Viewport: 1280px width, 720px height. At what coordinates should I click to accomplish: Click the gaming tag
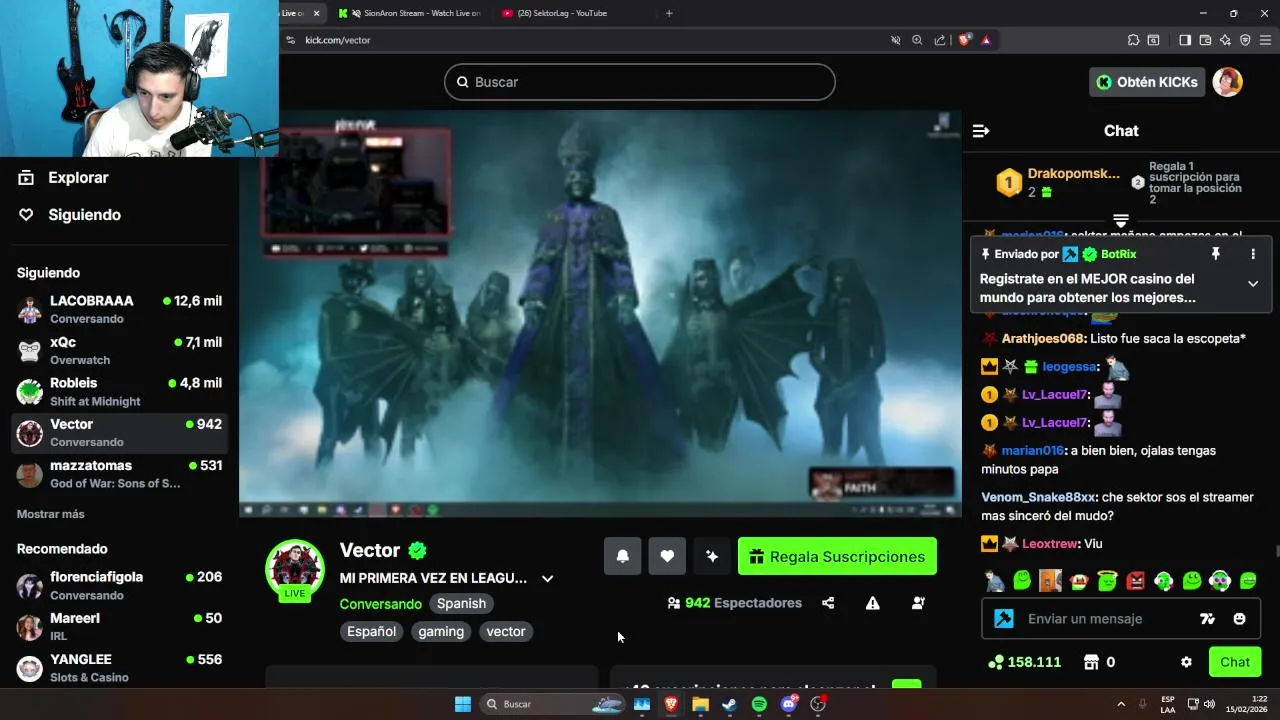pyautogui.click(x=441, y=631)
